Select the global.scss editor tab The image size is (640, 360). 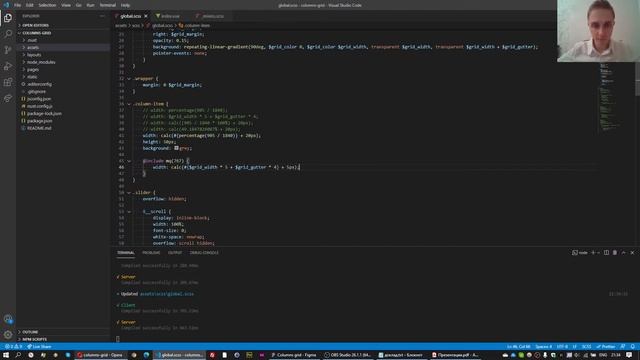coord(131,16)
